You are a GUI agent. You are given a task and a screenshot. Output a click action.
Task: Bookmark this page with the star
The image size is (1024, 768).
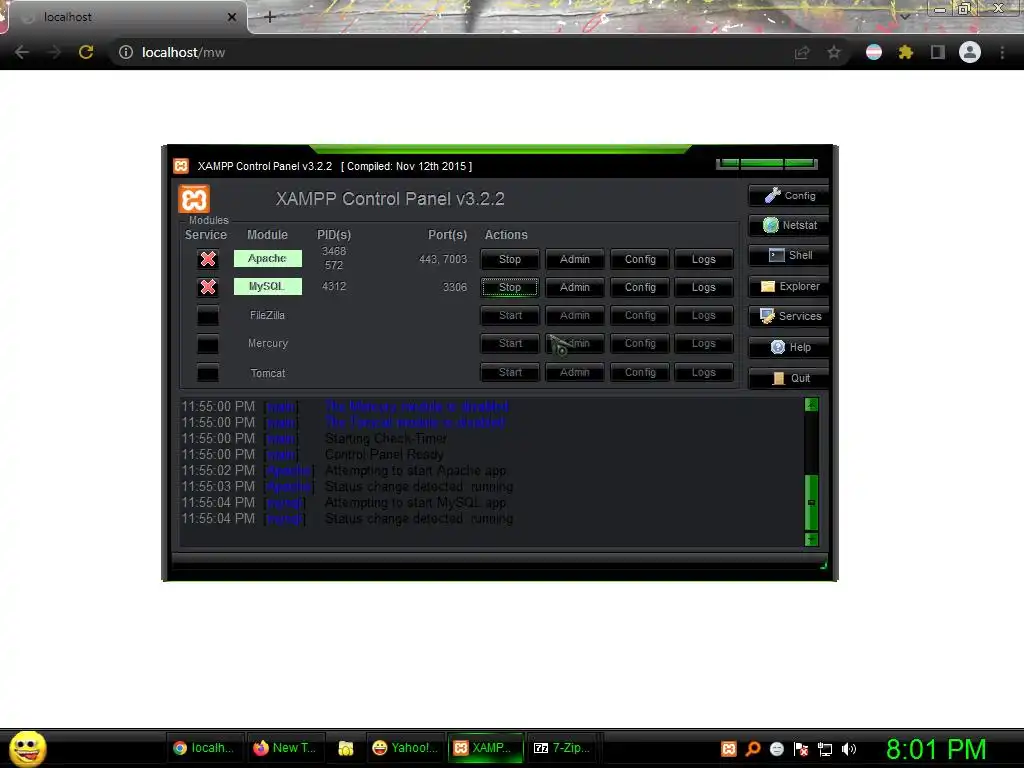click(834, 52)
